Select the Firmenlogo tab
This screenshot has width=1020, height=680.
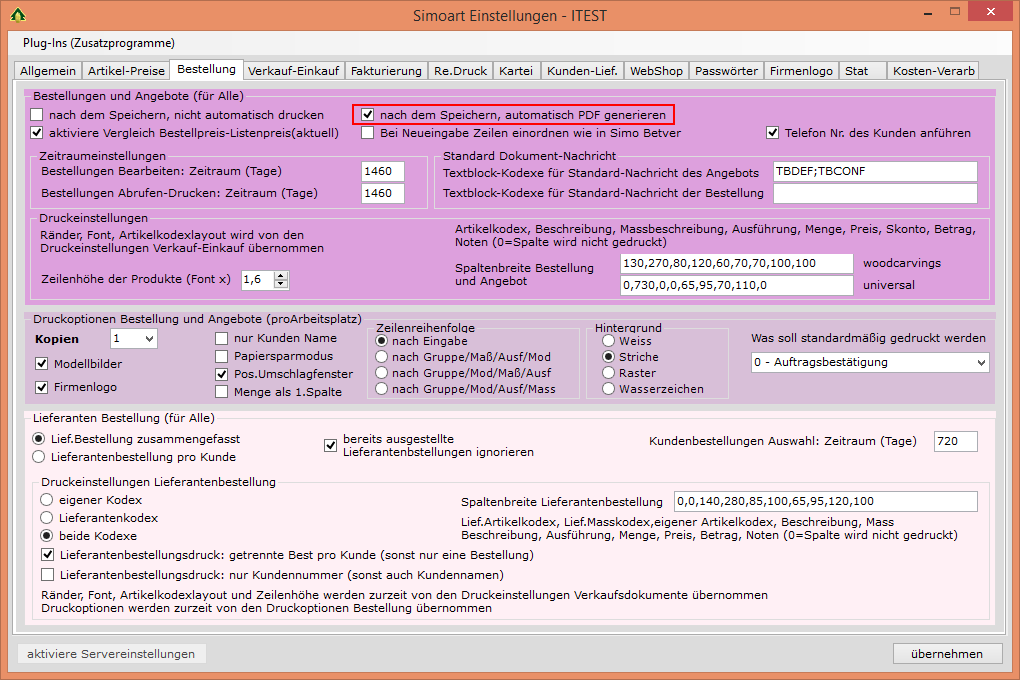(x=802, y=71)
